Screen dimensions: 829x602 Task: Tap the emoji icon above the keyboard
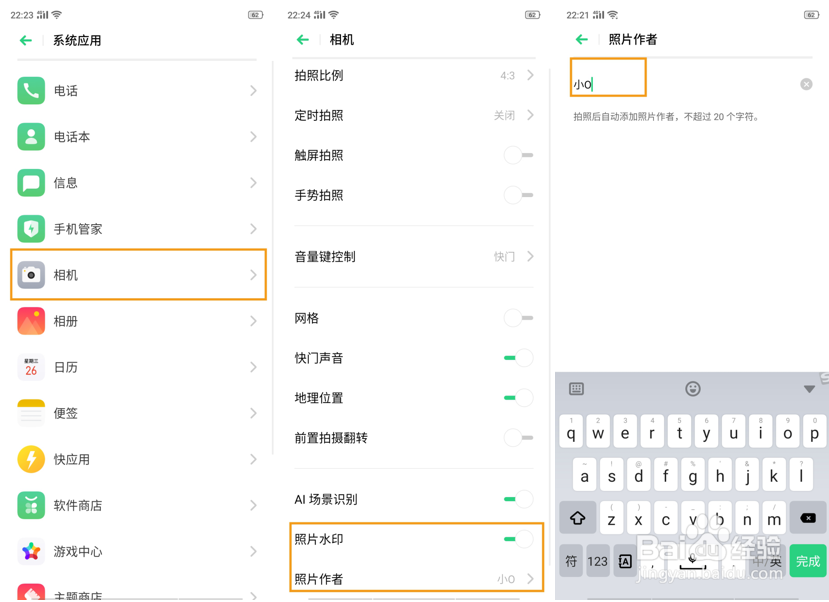tap(692, 389)
